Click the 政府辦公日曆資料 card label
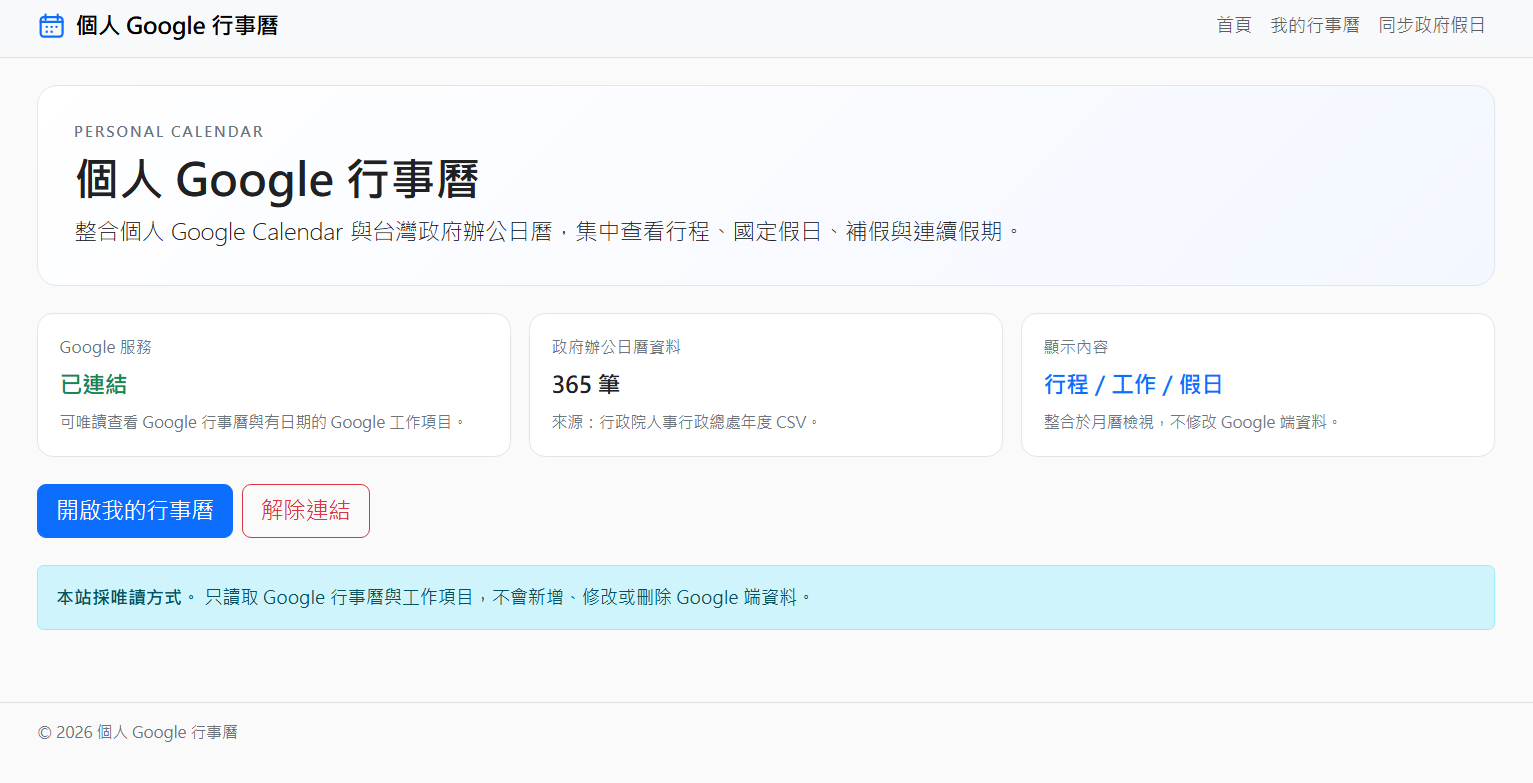This screenshot has width=1533, height=783. click(x=616, y=347)
